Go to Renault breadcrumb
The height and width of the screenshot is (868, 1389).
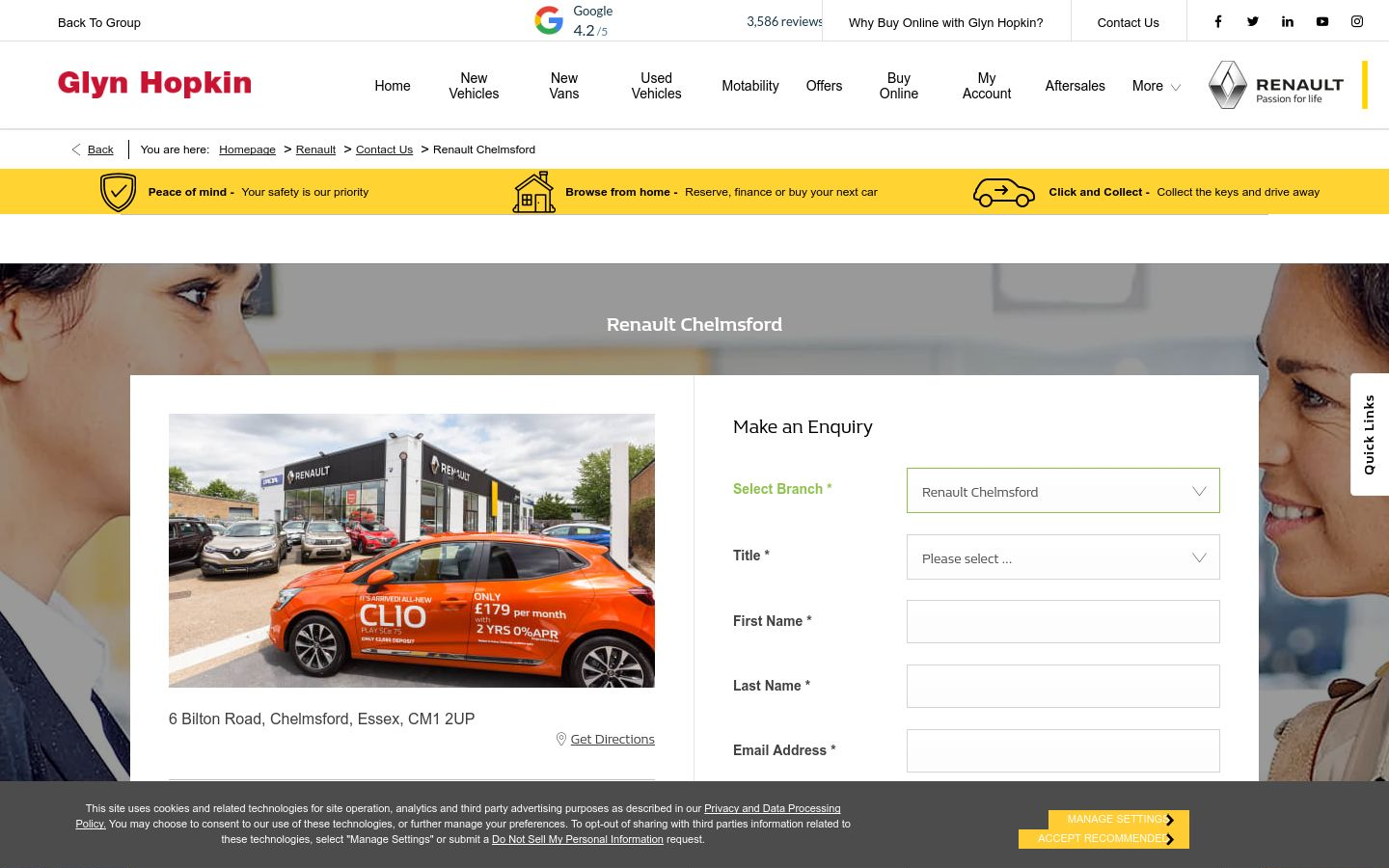point(315,149)
